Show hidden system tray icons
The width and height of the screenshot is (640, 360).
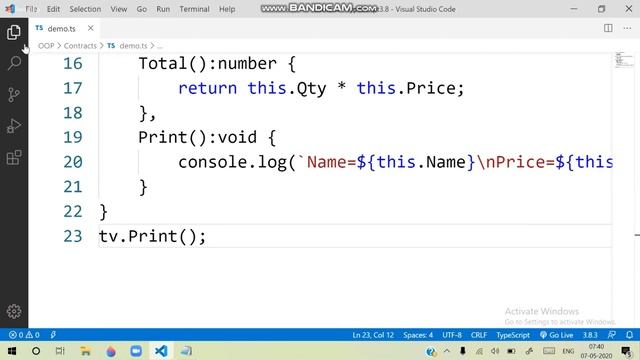pyautogui.click(x=447, y=351)
